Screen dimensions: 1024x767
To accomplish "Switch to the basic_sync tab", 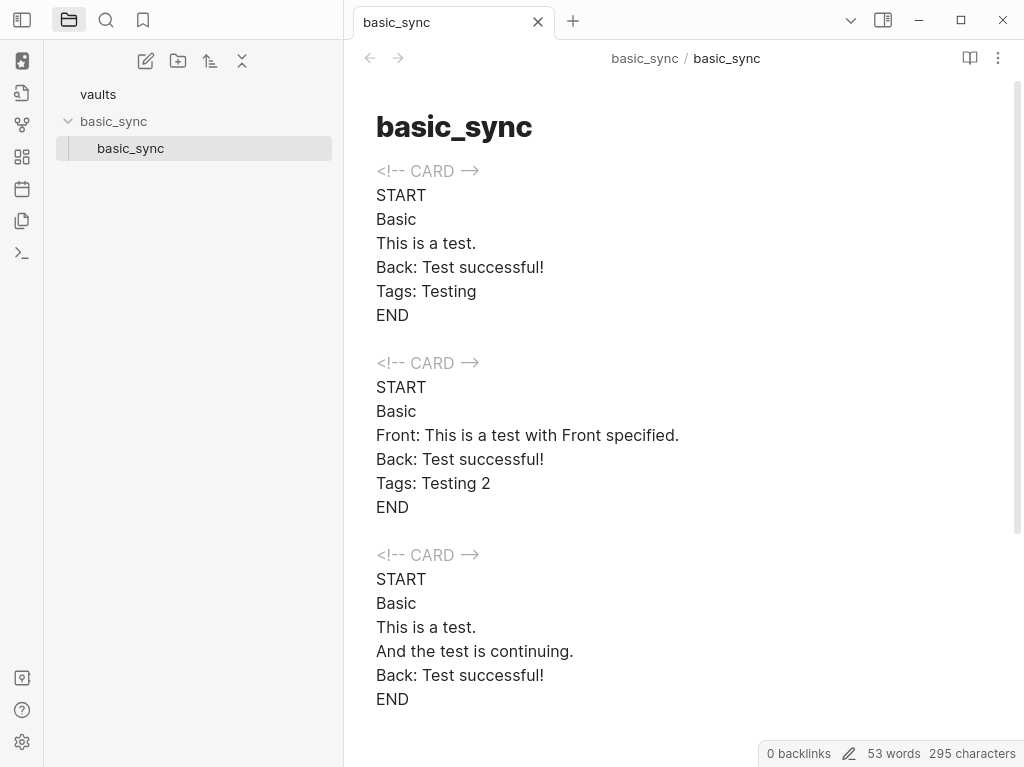I will pyautogui.click(x=440, y=22).
